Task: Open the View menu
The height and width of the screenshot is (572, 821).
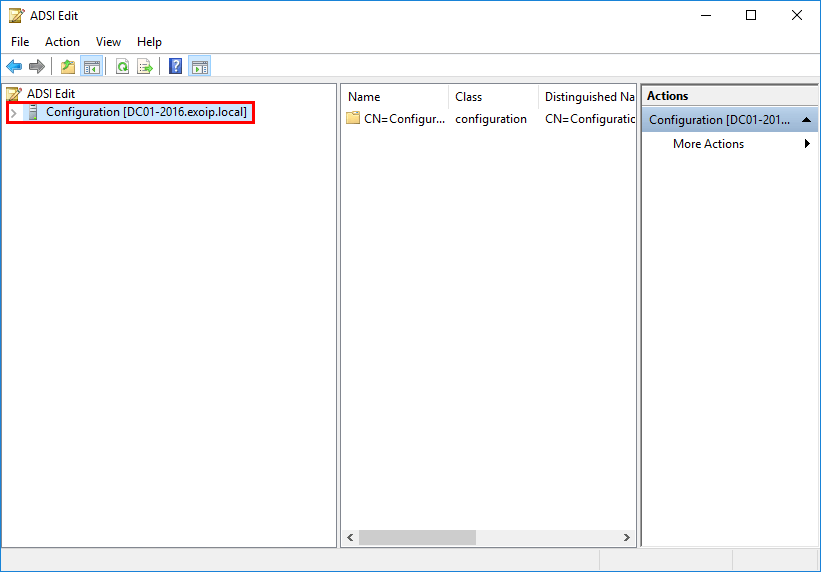Action: 108,42
